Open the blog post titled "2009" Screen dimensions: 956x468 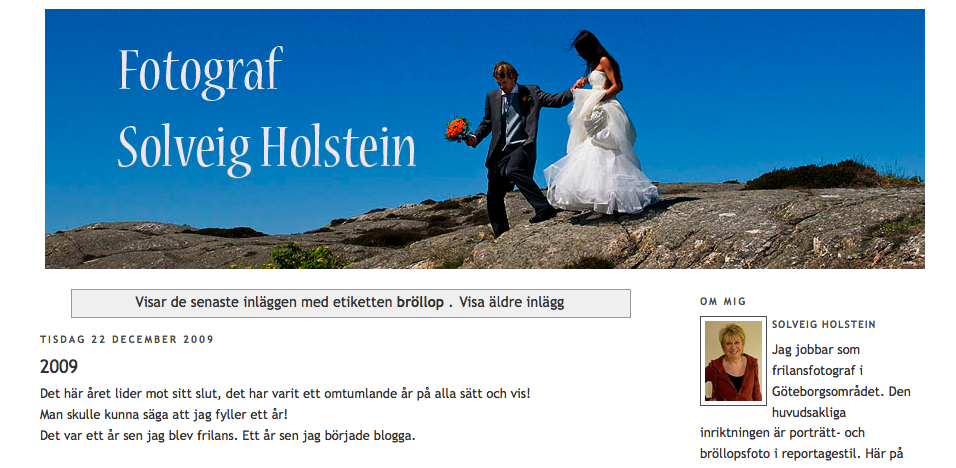click(x=59, y=367)
